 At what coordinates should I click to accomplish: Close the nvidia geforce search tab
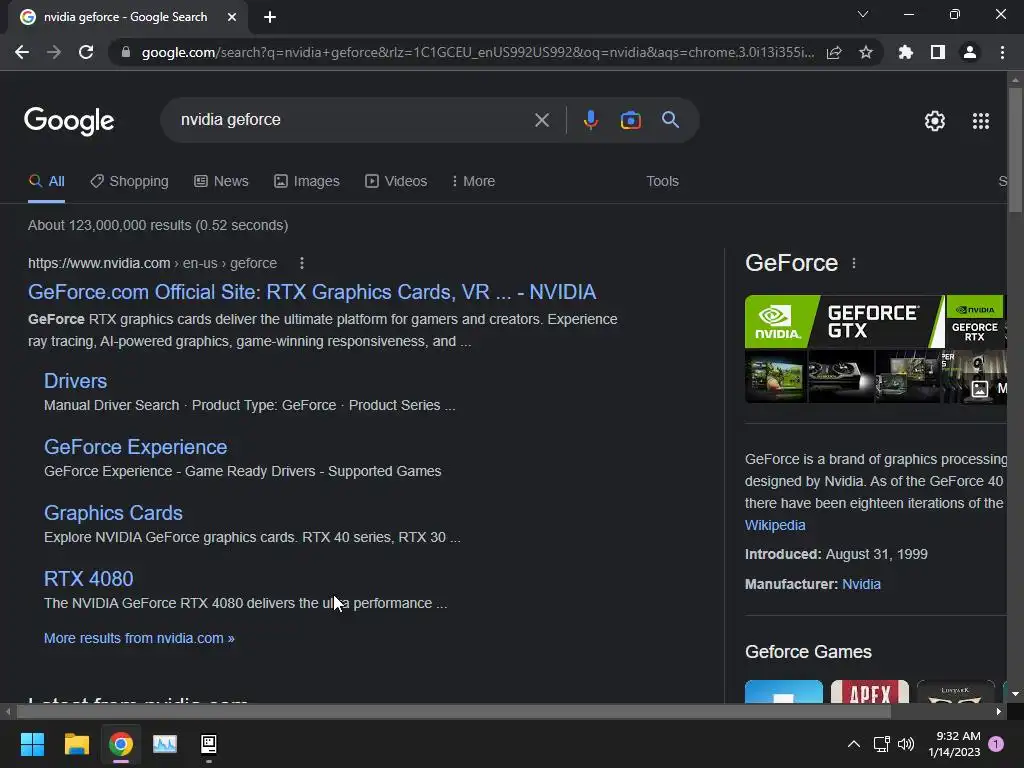click(232, 18)
